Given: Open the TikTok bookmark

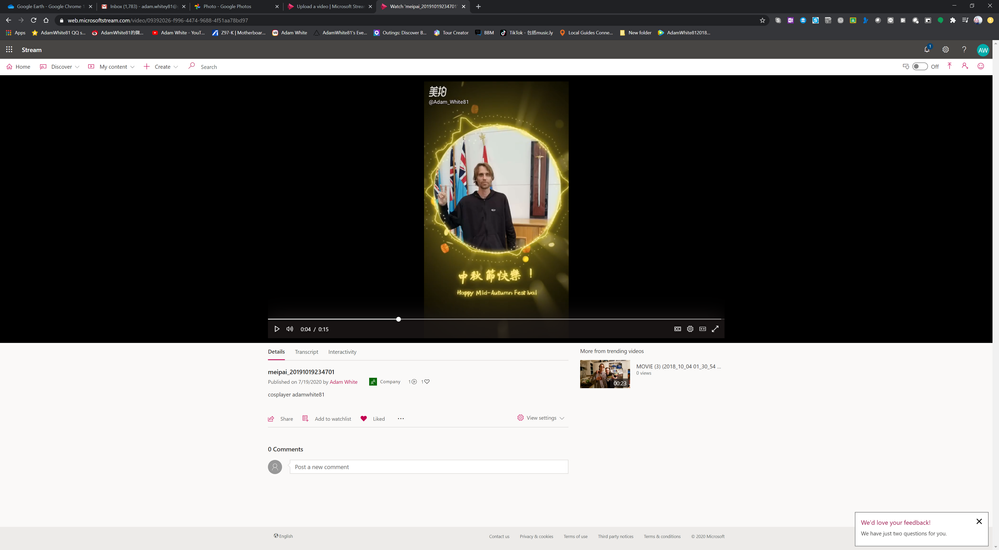Looking at the screenshot, I should [527, 33].
